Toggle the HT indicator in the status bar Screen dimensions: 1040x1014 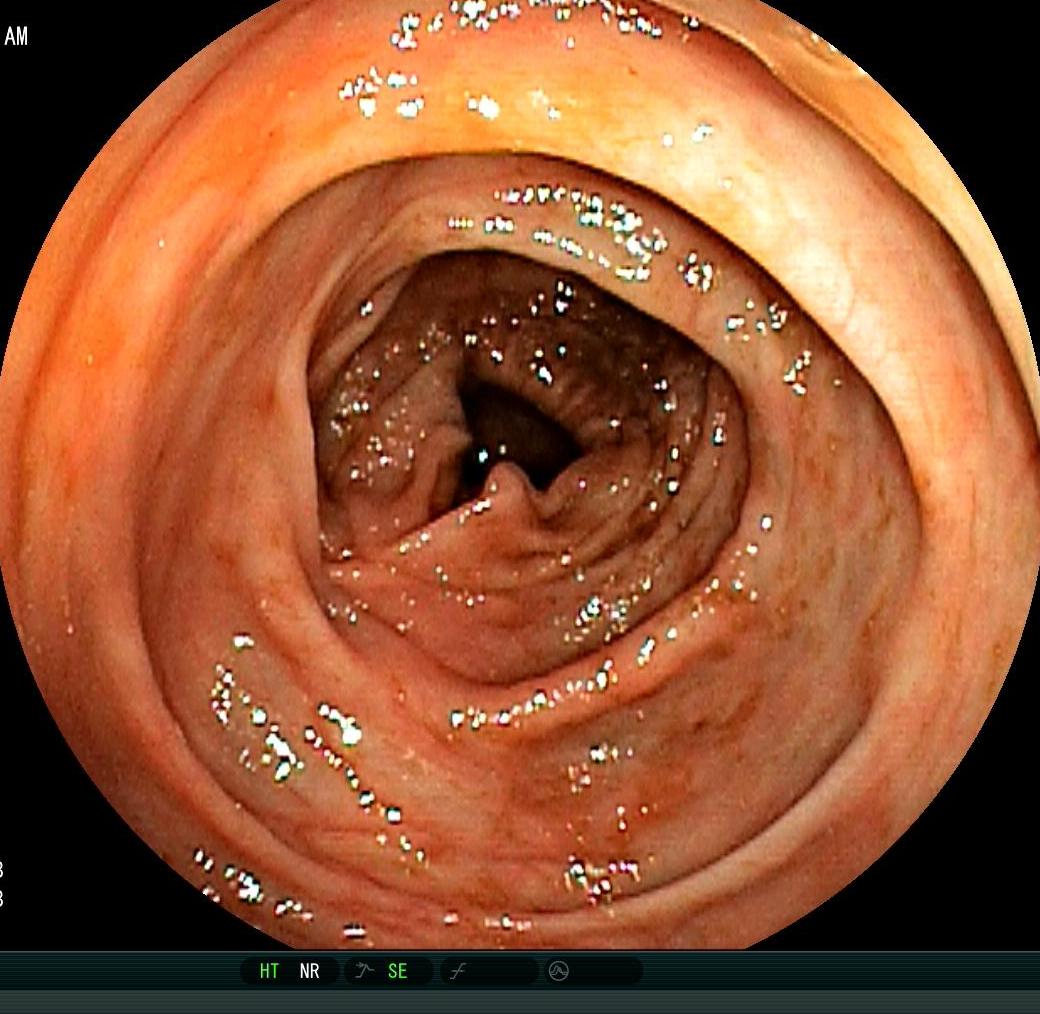point(269,972)
